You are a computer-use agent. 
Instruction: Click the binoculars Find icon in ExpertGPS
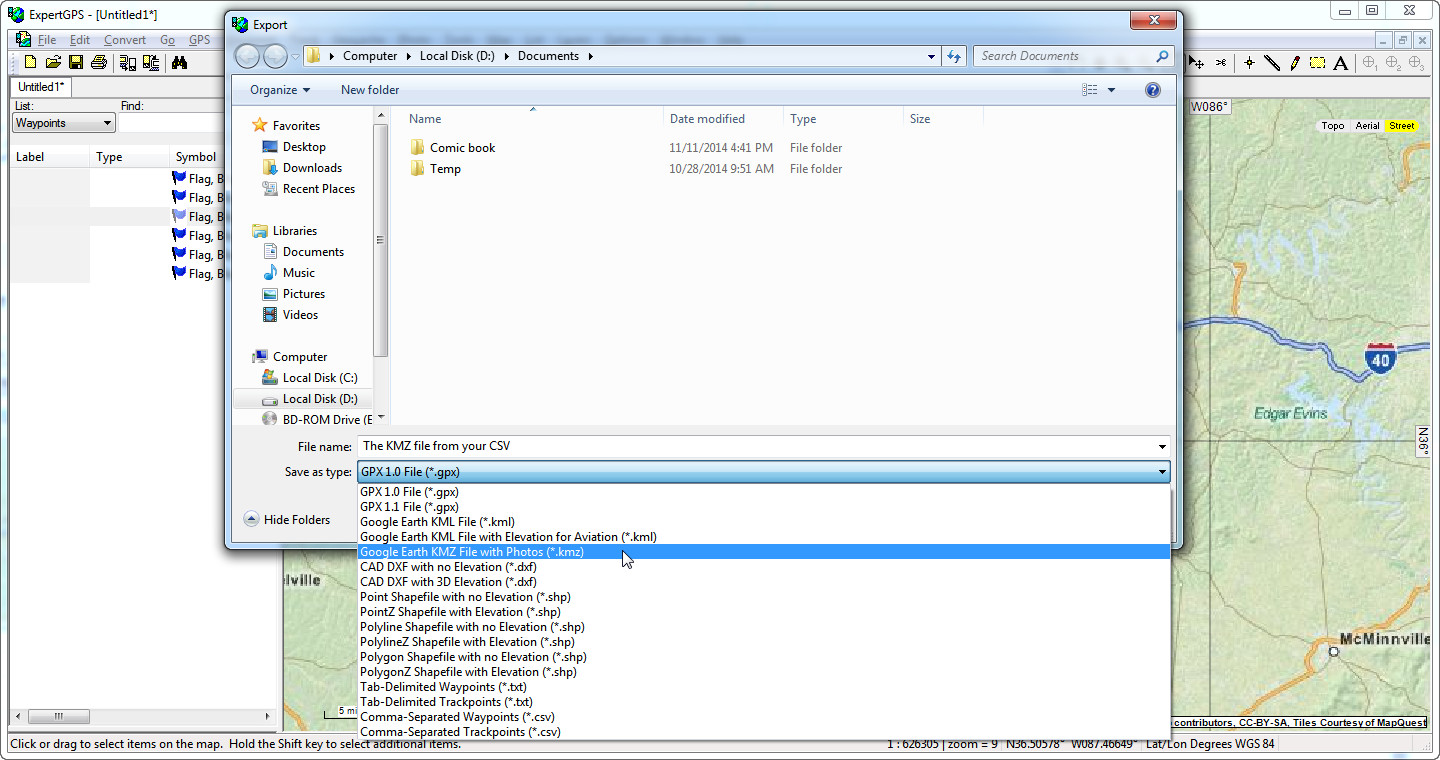tap(180, 63)
